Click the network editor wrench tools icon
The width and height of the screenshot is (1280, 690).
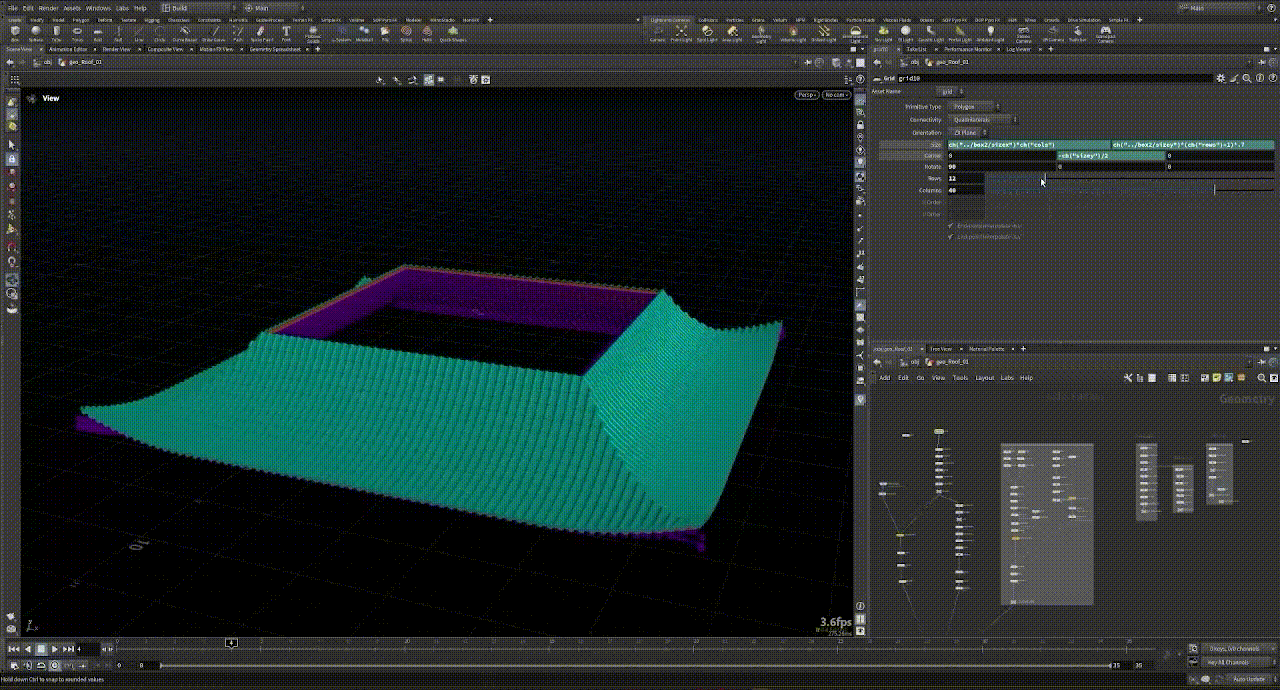coord(1128,378)
